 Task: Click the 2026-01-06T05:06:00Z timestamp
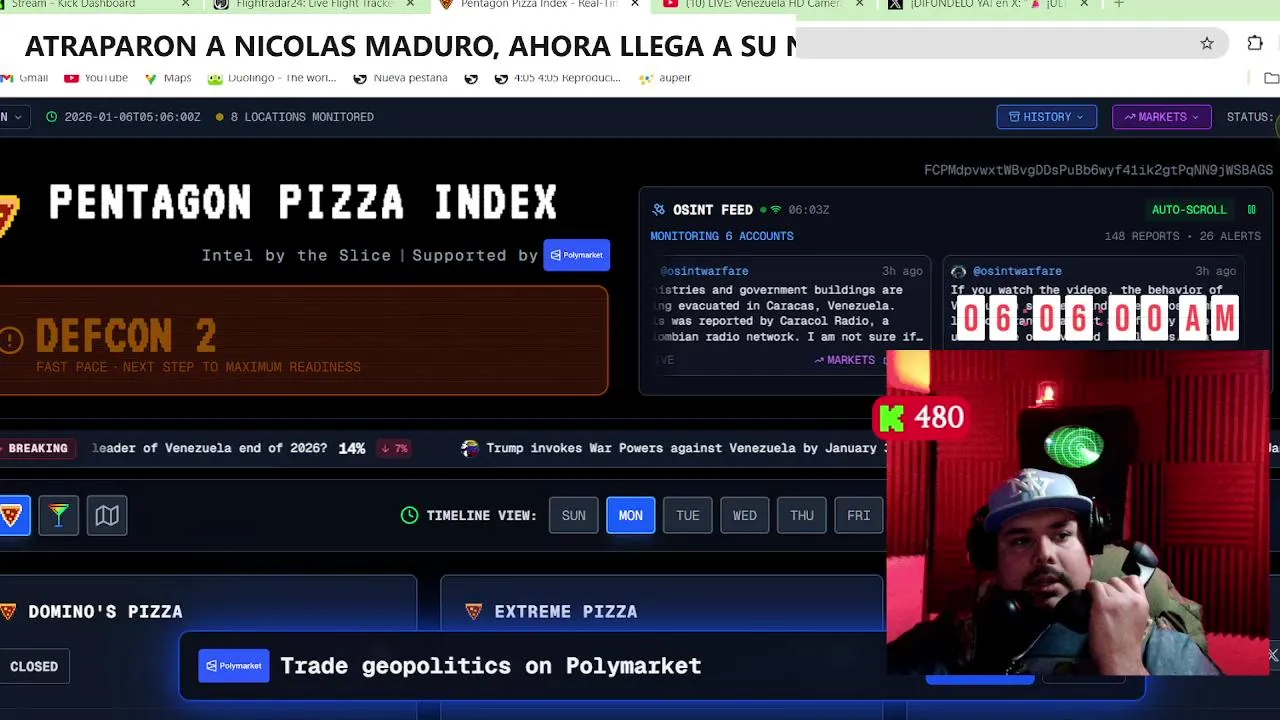coord(132,117)
